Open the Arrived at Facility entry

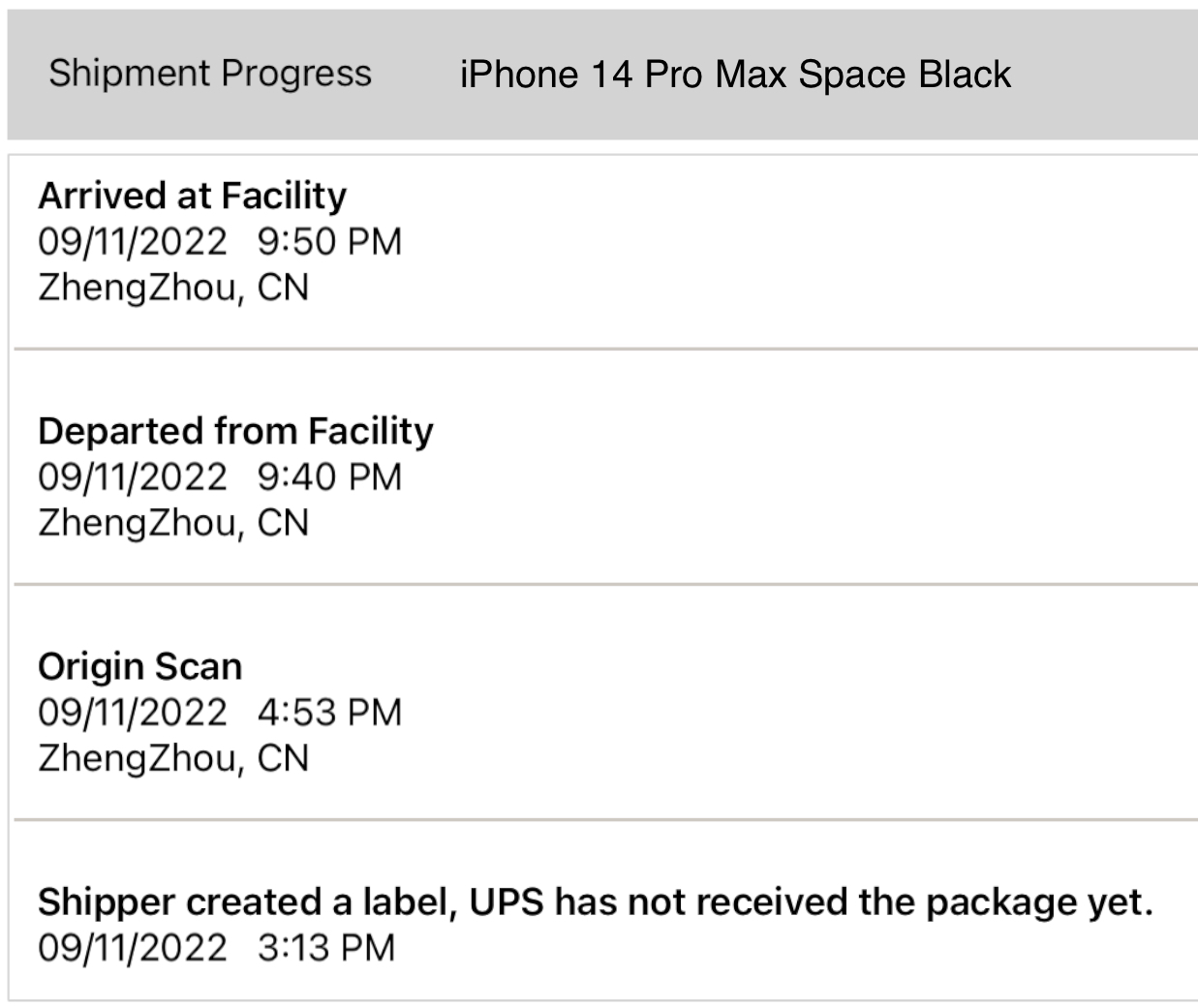pyautogui.click(x=192, y=196)
